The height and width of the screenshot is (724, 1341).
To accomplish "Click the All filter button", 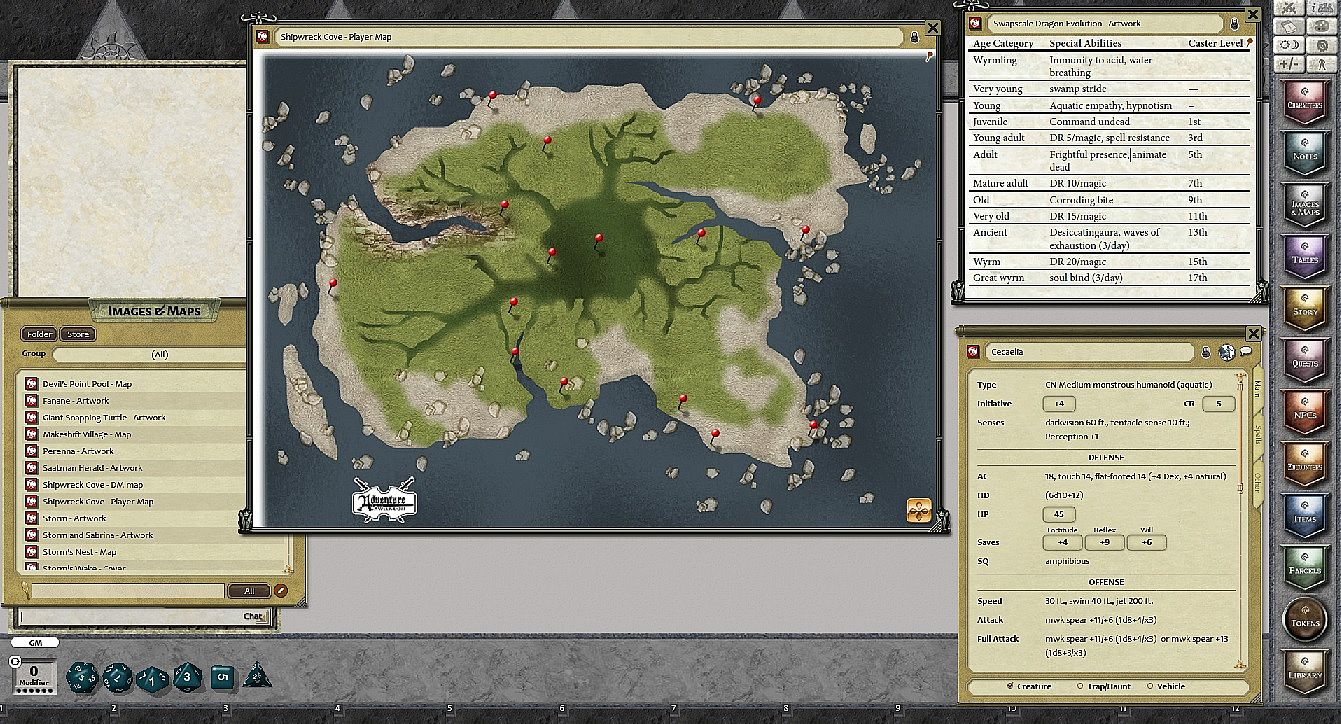I will [249, 590].
